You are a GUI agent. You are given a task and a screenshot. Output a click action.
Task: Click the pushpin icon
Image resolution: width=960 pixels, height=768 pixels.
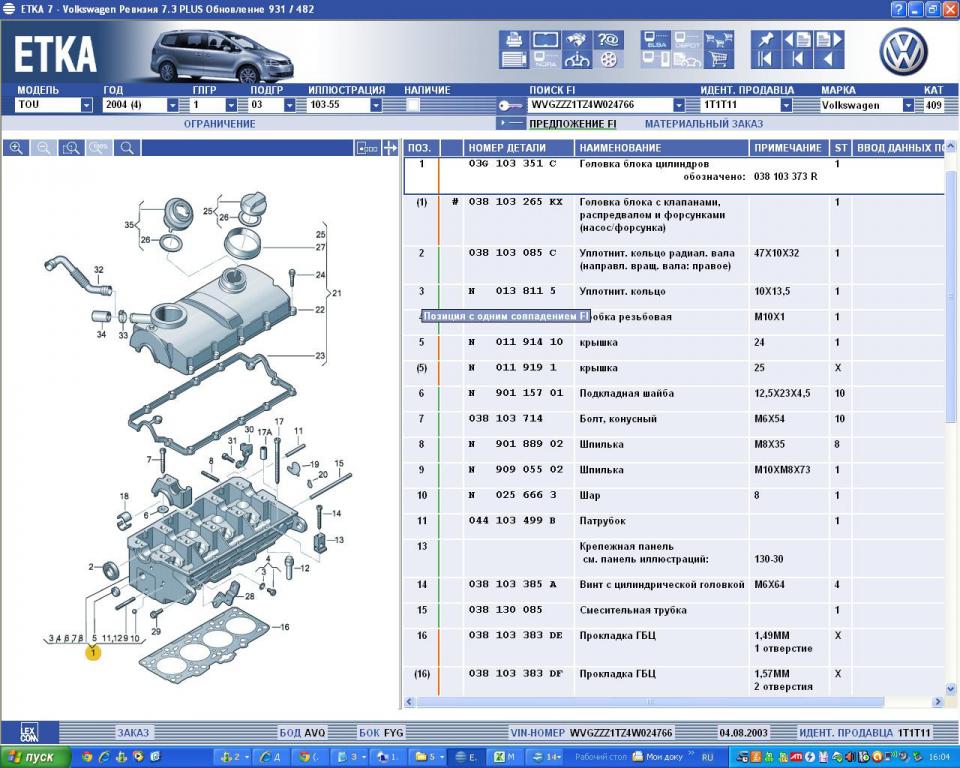[x=766, y=40]
